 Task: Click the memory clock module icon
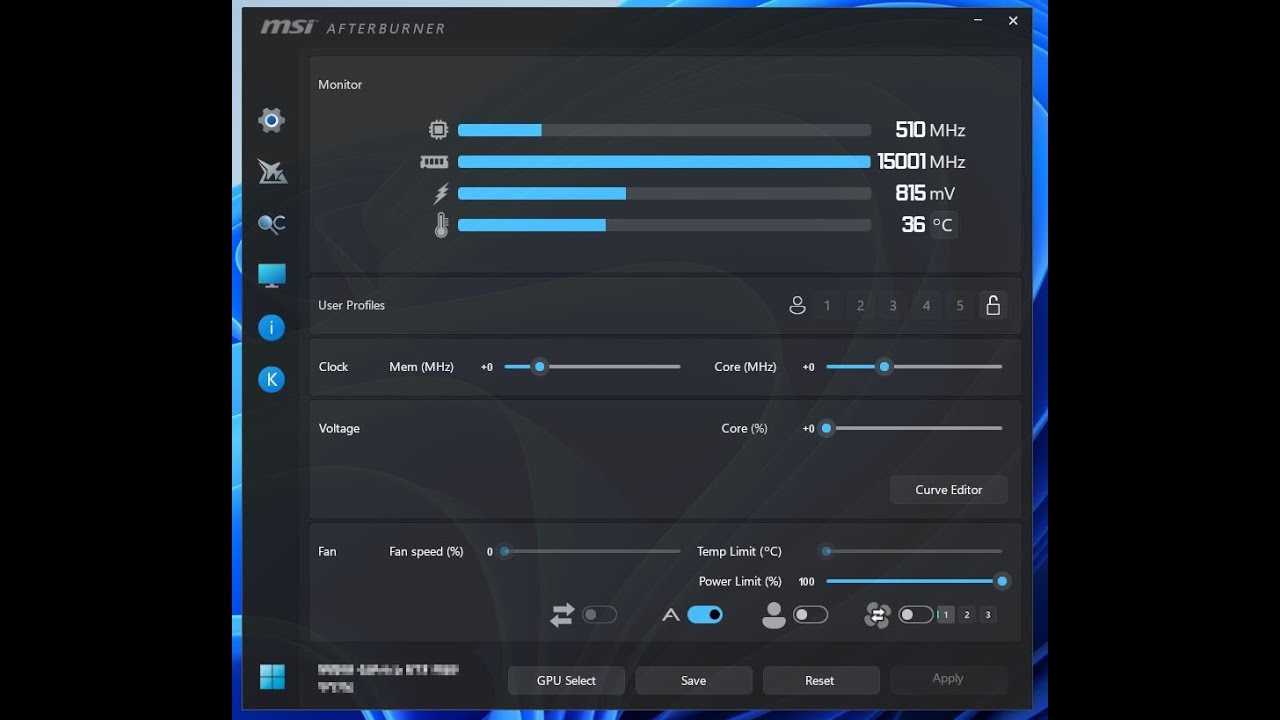click(x=434, y=161)
